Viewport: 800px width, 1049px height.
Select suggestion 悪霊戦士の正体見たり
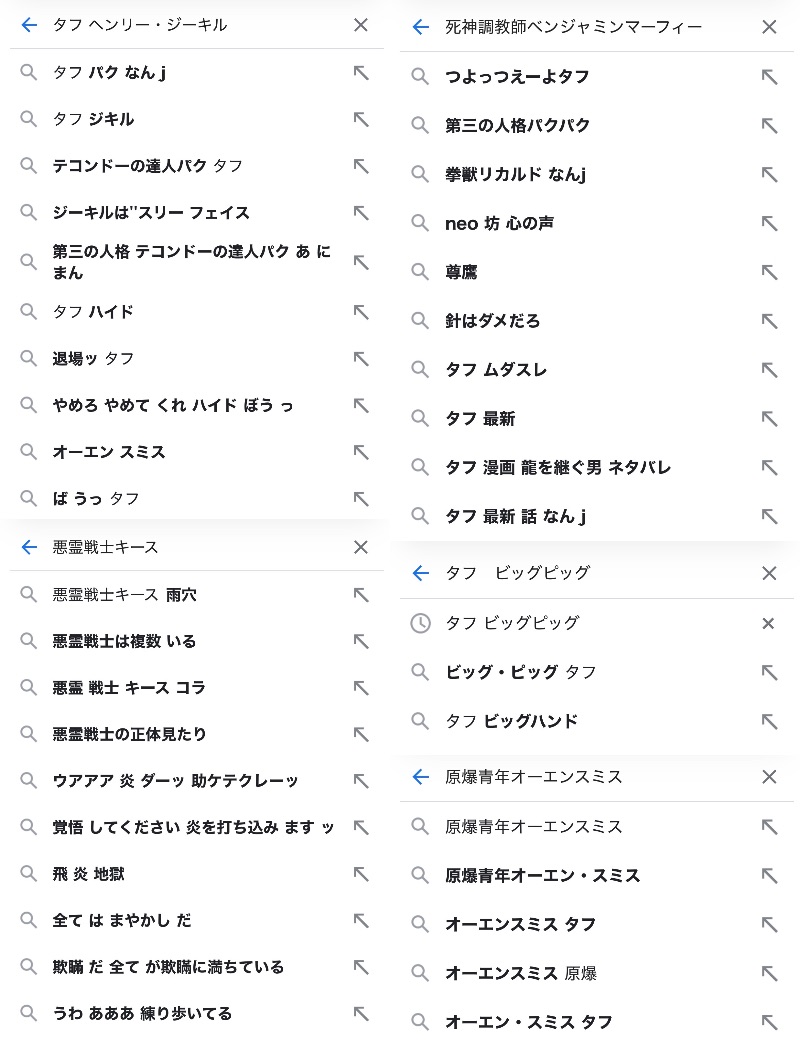click(x=130, y=734)
